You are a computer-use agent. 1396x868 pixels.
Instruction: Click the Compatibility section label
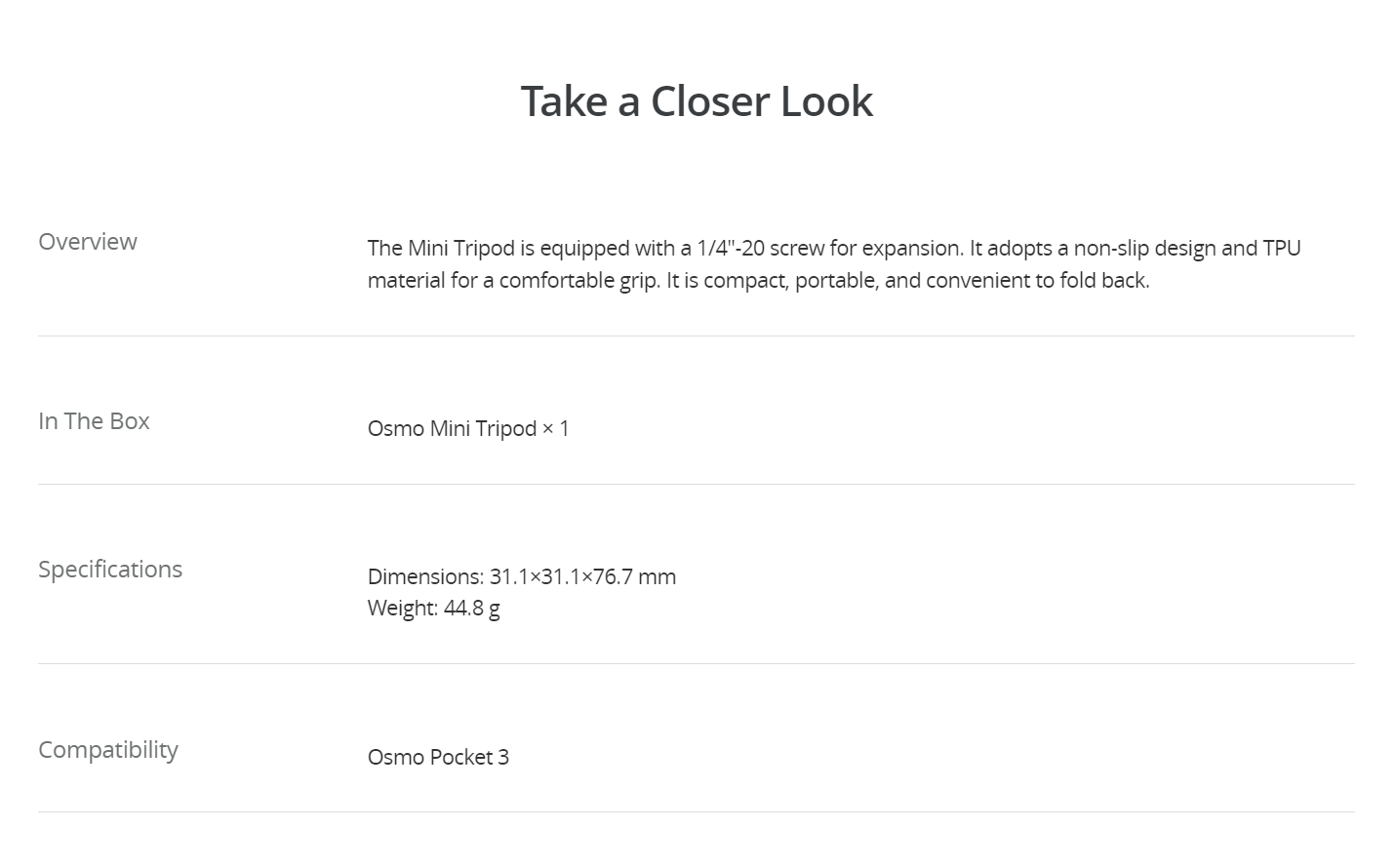coord(108,751)
